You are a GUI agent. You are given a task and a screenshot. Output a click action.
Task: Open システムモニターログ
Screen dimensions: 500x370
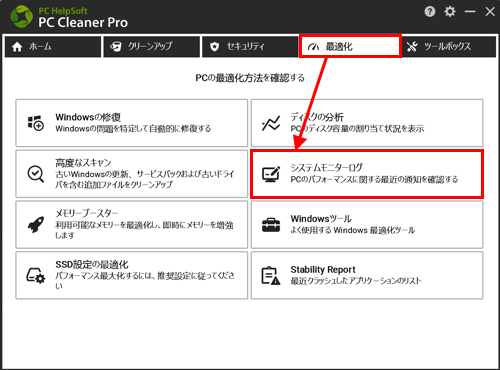coord(367,174)
